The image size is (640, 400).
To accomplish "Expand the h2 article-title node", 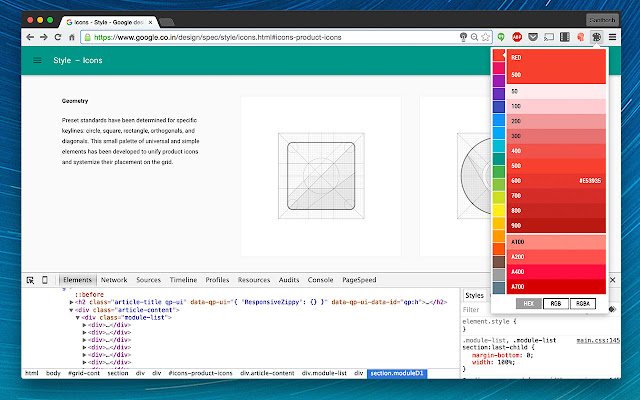I will [70, 301].
